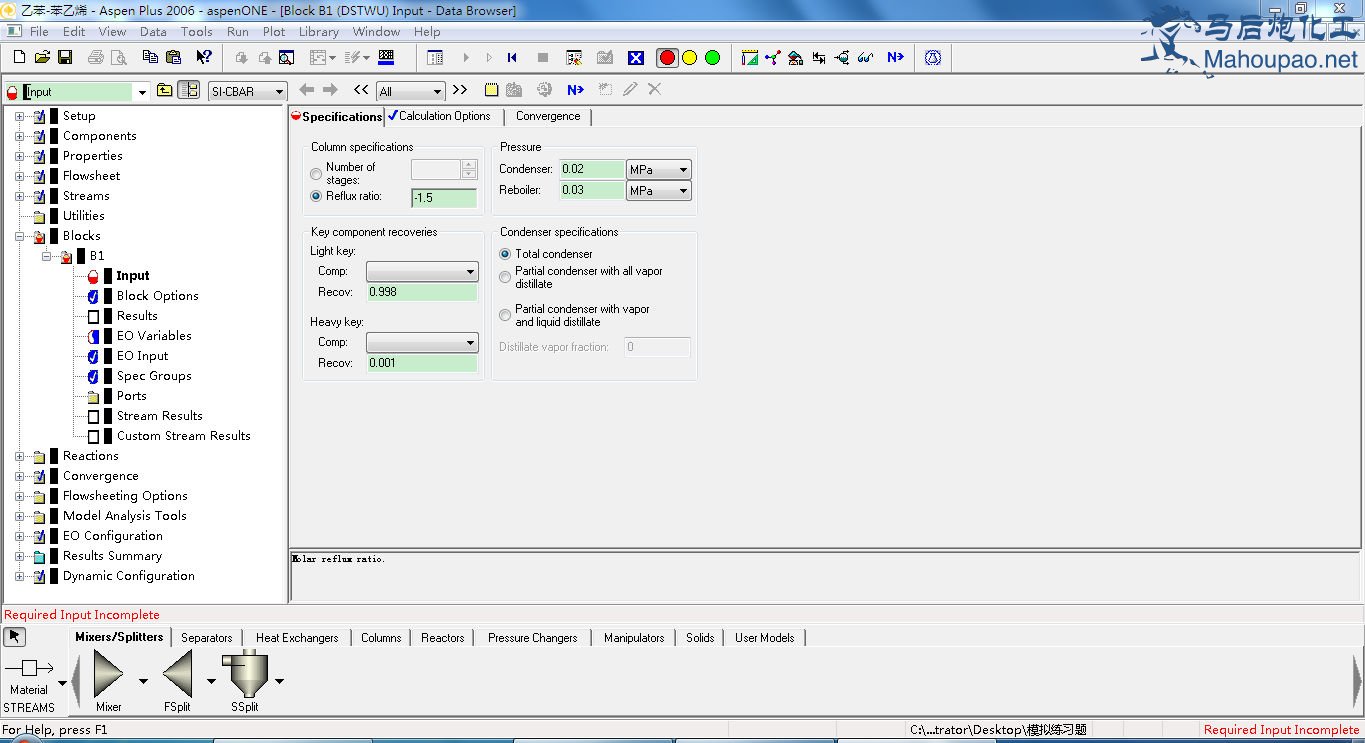
Task: Switch to the Convergence form tab
Action: click(x=548, y=116)
